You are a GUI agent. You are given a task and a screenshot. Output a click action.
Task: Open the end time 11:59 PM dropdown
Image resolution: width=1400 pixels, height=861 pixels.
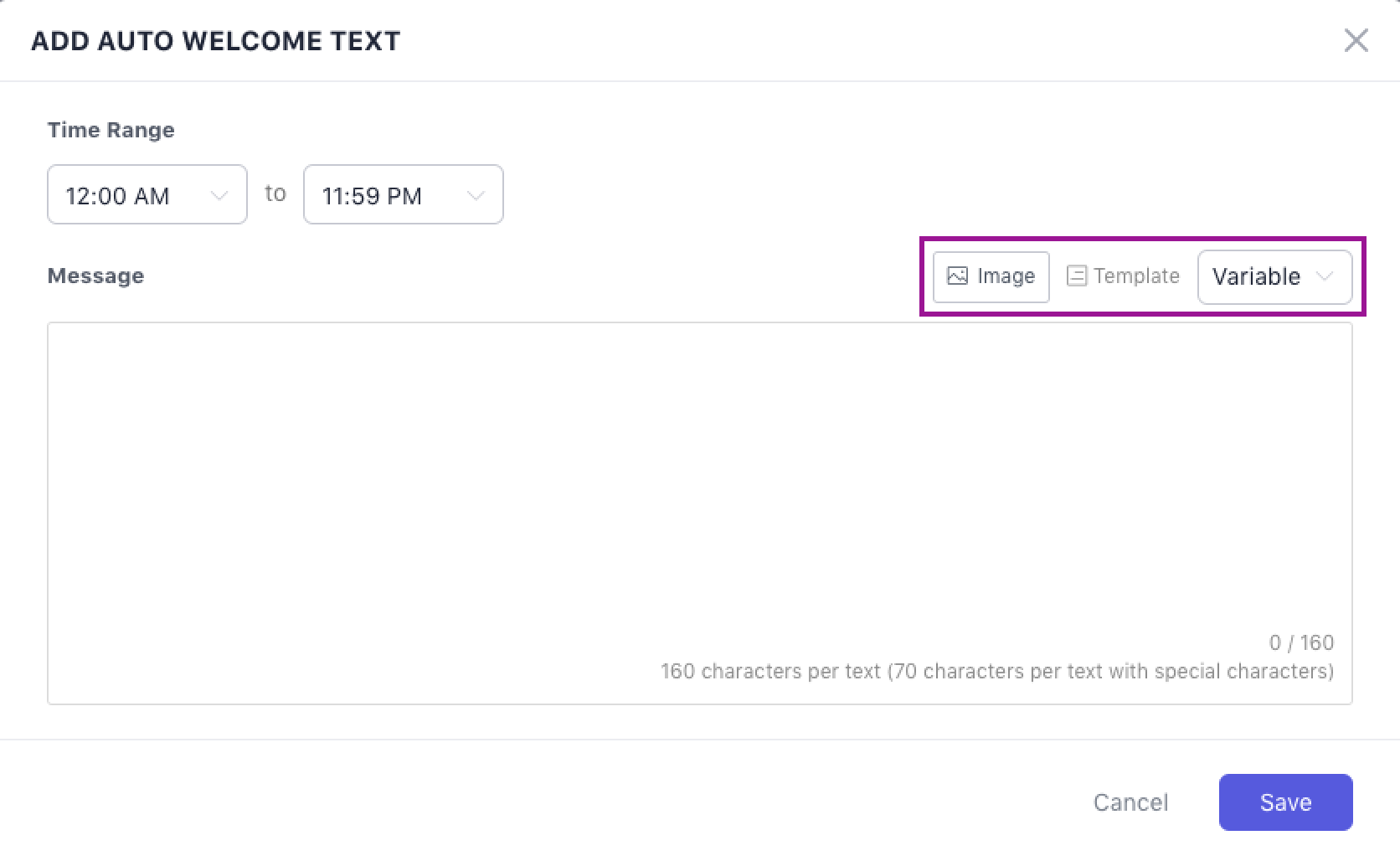coord(403,195)
